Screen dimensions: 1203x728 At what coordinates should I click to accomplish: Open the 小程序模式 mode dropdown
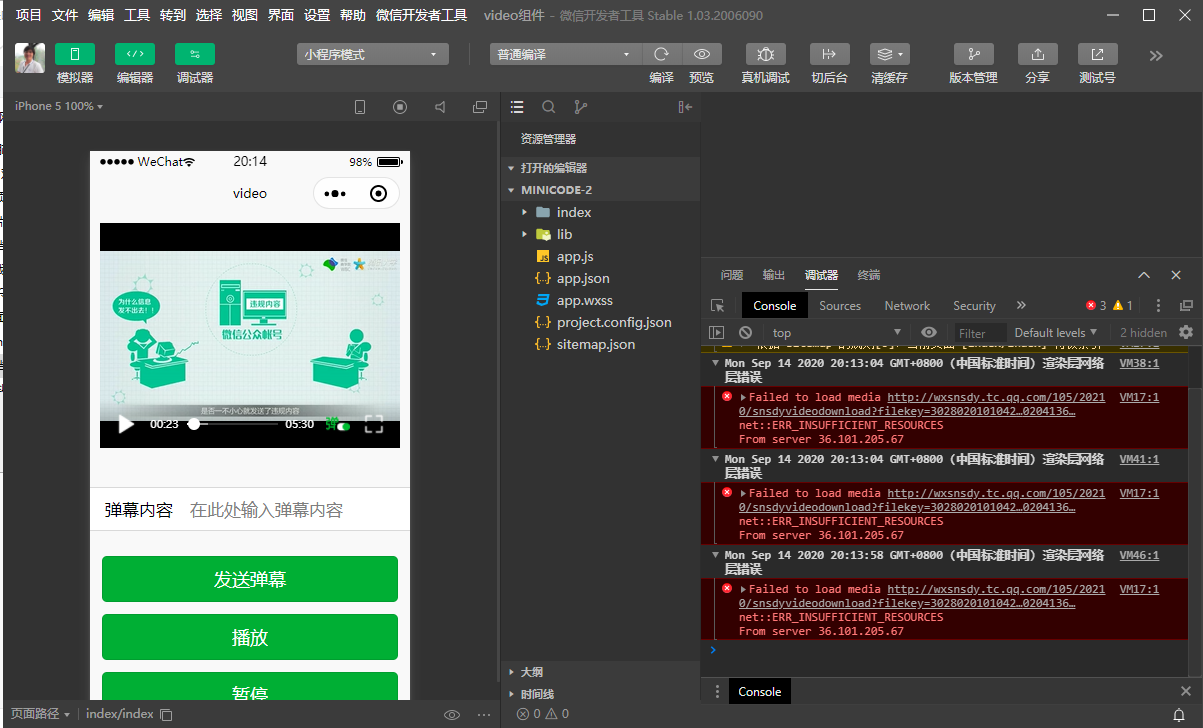click(372, 54)
